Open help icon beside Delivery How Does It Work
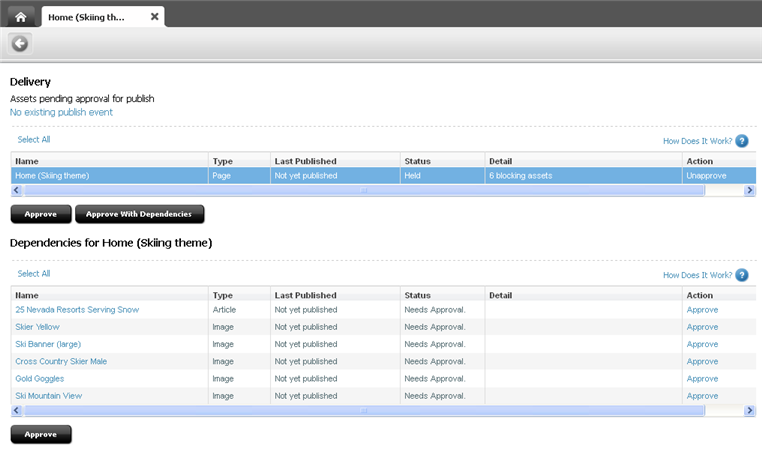This screenshot has width=762, height=451. pos(742,141)
